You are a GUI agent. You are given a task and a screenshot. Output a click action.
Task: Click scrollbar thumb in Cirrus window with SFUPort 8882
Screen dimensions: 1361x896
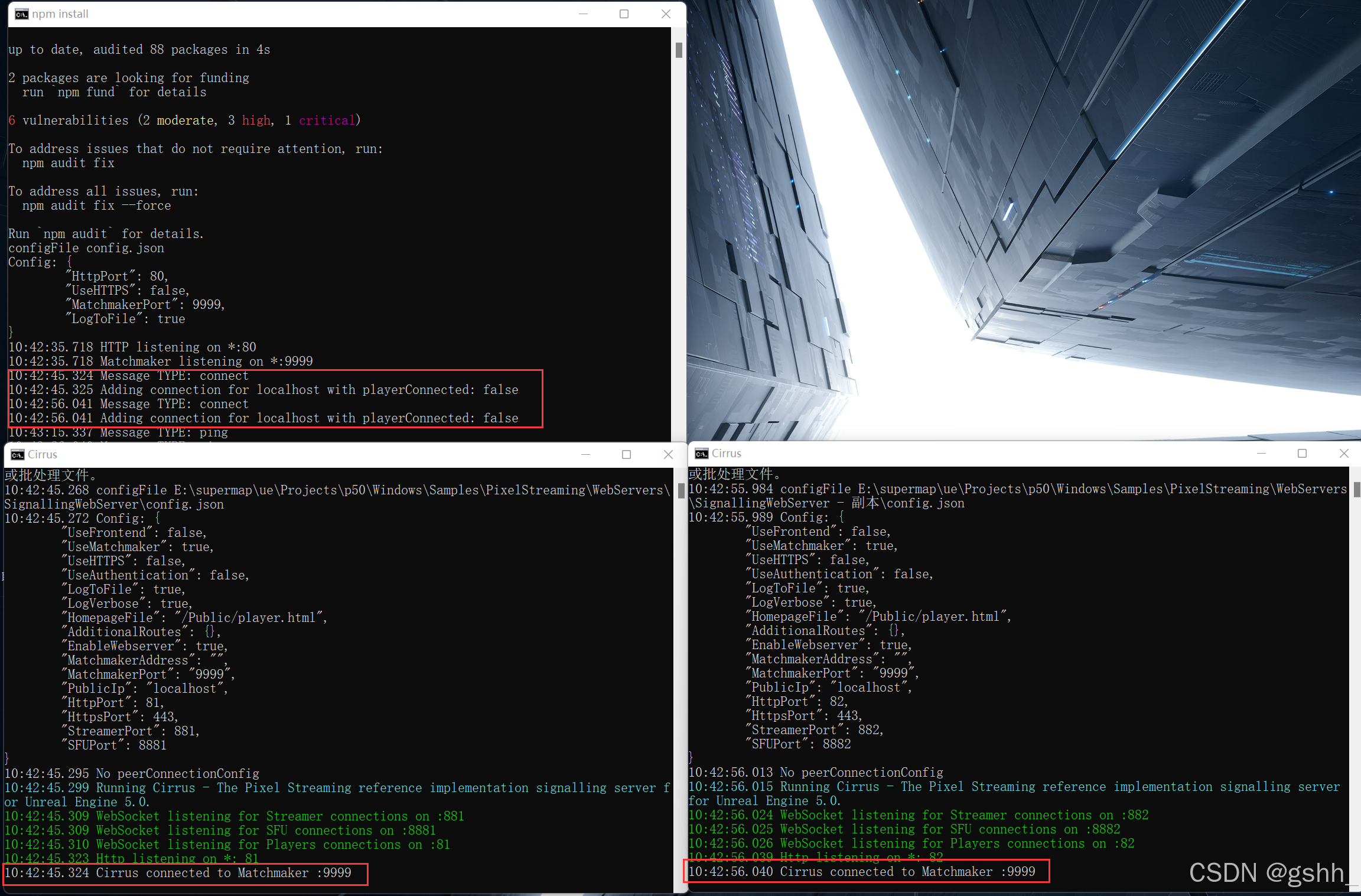(1357, 489)
